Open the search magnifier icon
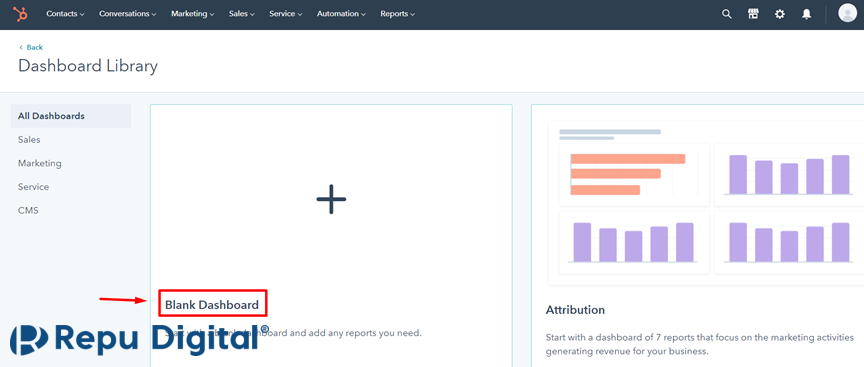 (727, 14)
